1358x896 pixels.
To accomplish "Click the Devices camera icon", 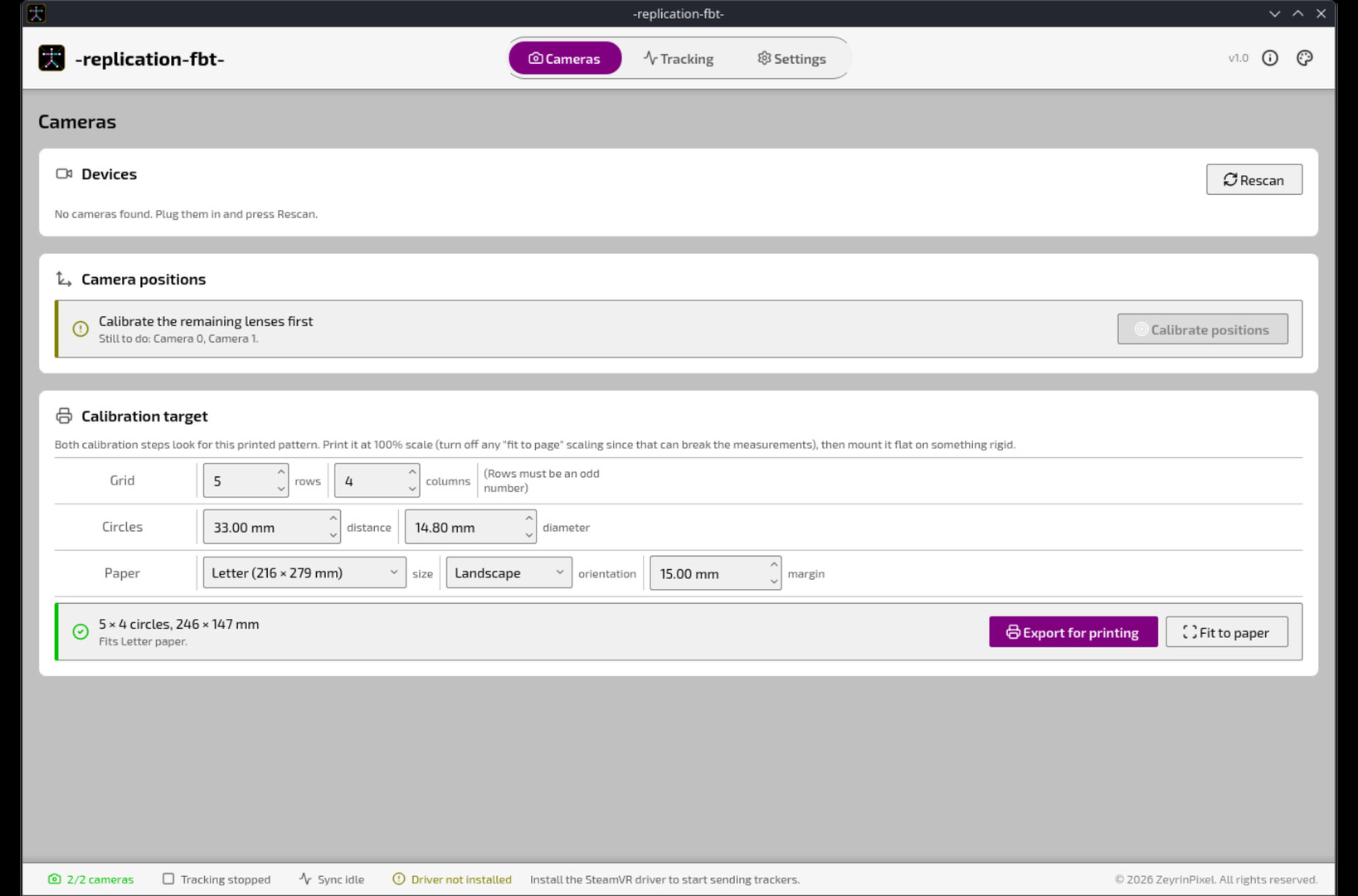I will click(x=64, y=174).
